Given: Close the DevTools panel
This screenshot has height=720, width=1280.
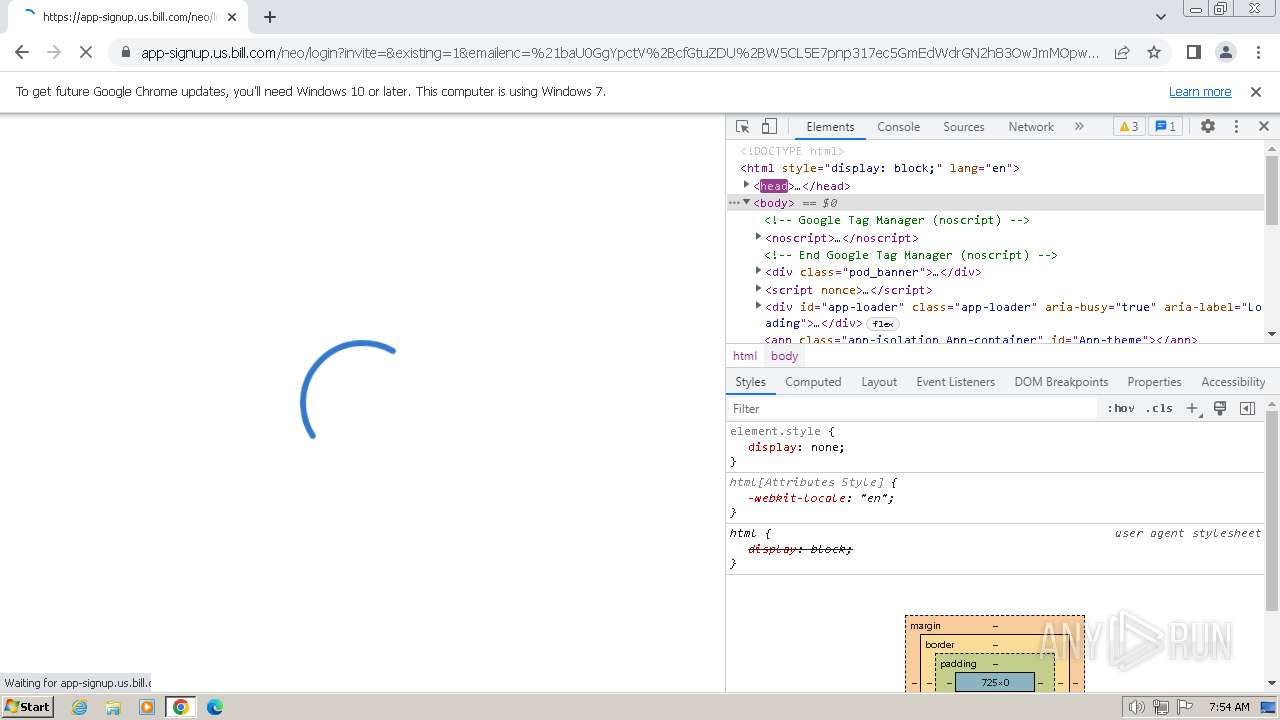Looking at the screenshot, I should click(x=1263, y=127).
